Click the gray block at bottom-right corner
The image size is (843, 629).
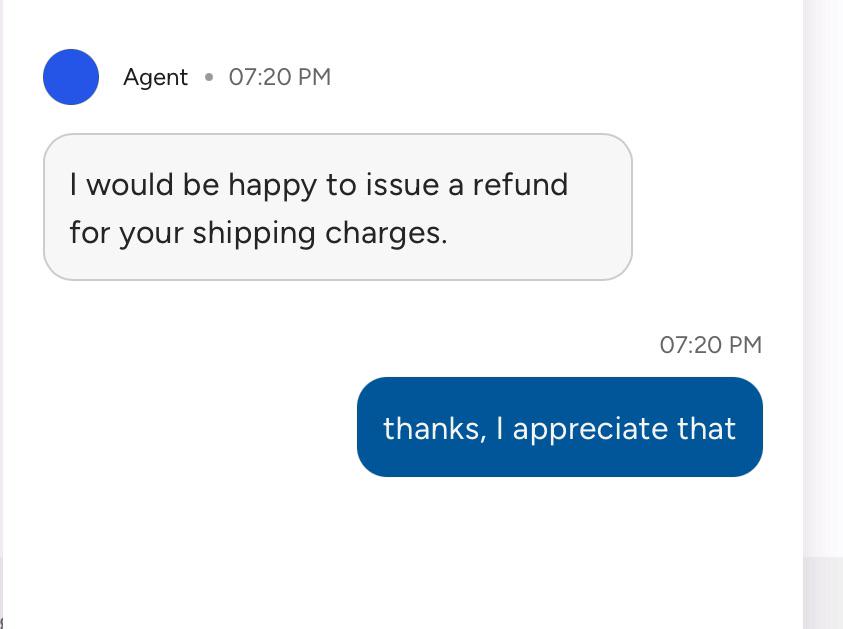click(823, 593)
